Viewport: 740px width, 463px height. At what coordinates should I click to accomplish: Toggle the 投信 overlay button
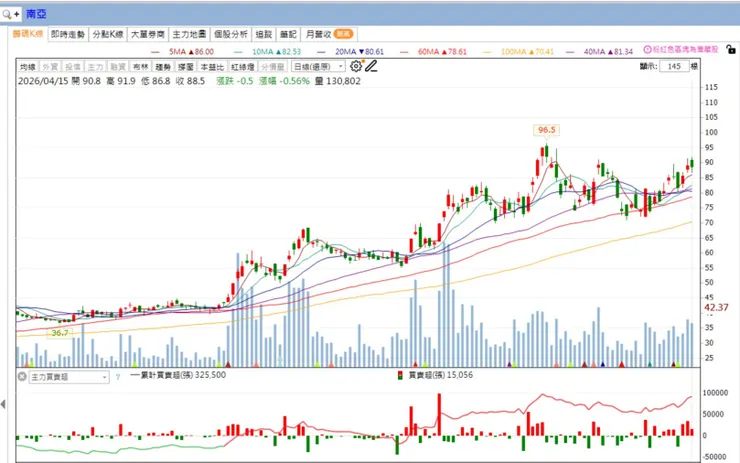tap(73, 67)
